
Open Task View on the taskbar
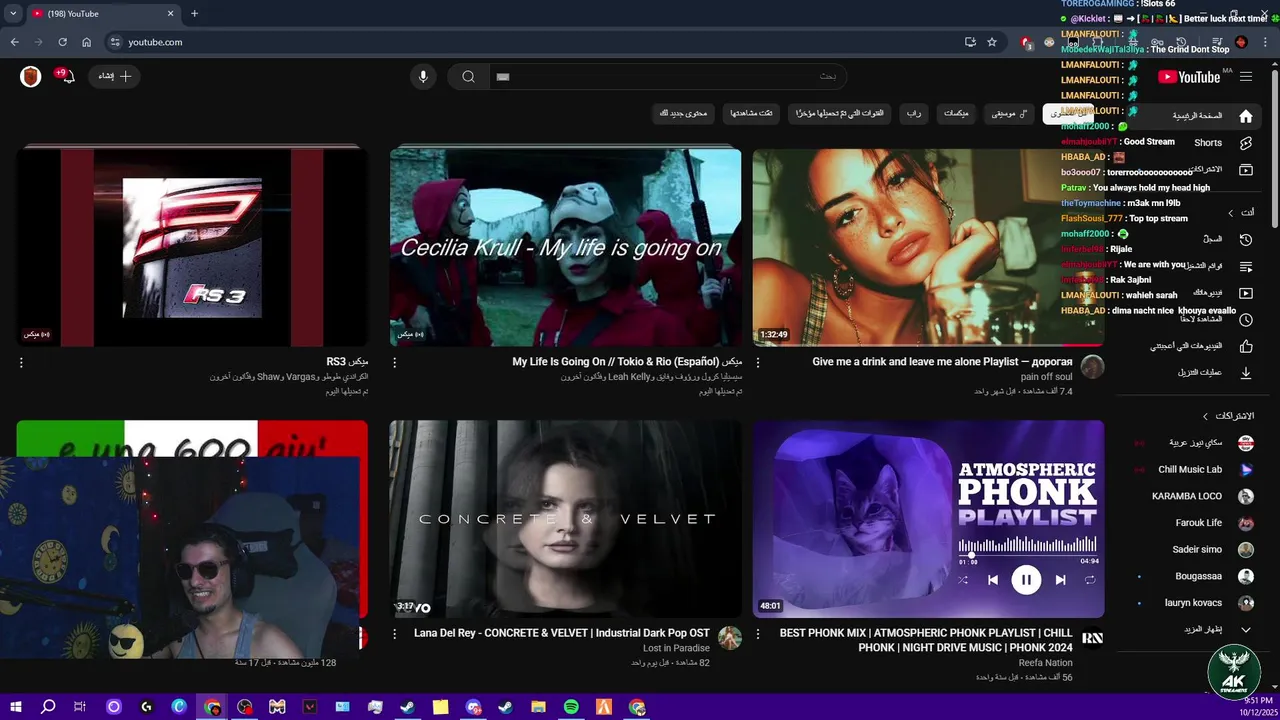coord(80,707)
